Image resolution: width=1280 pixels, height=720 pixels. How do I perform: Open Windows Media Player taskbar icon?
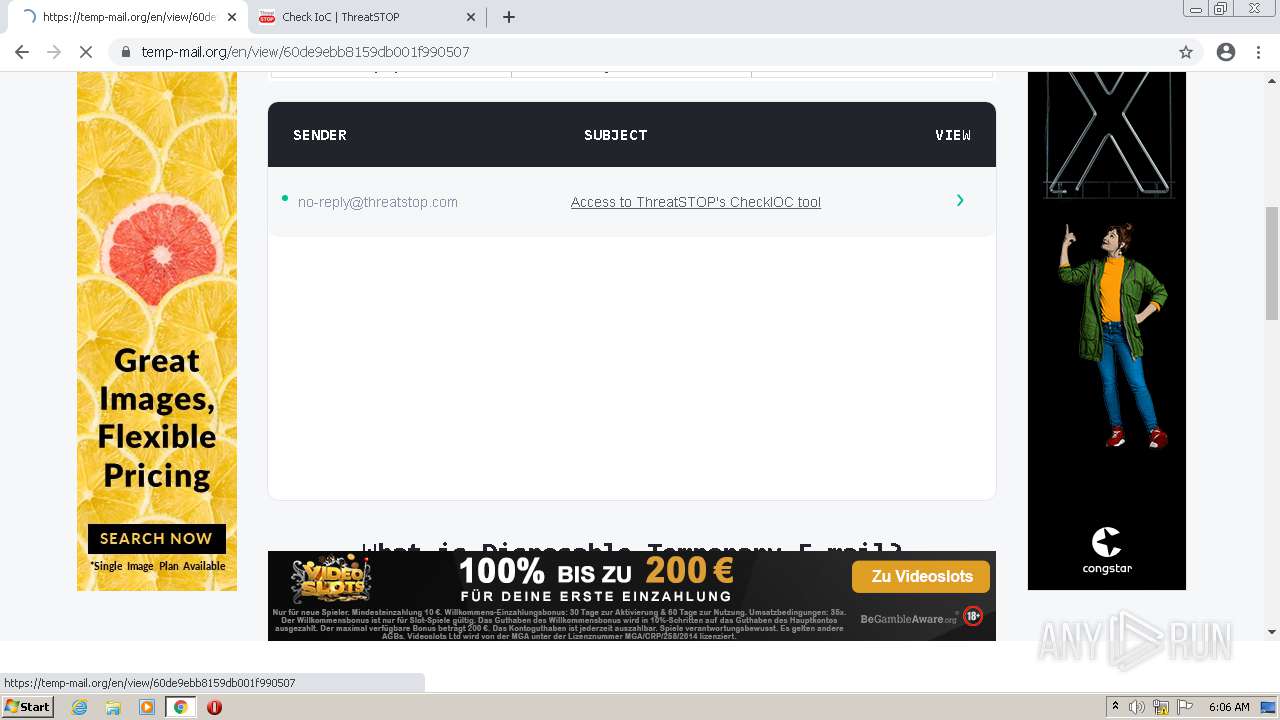(x=147, y=707)
